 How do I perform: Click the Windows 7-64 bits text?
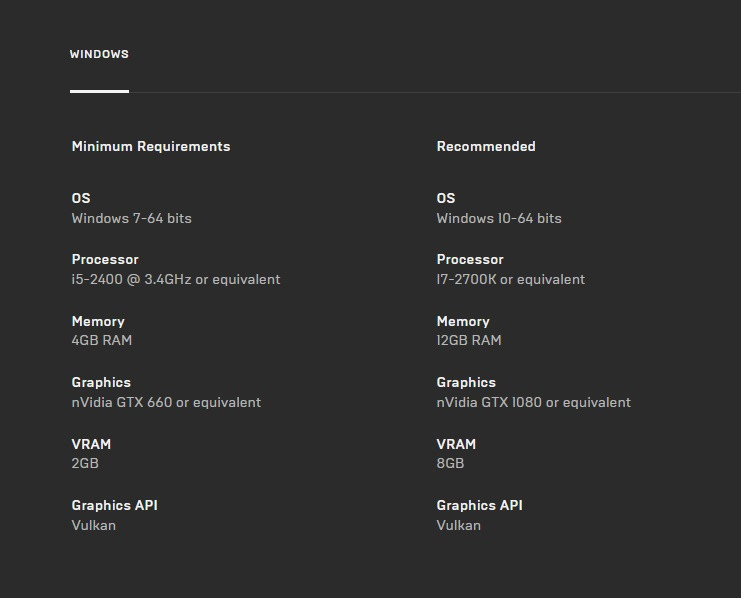coord(131,218)
